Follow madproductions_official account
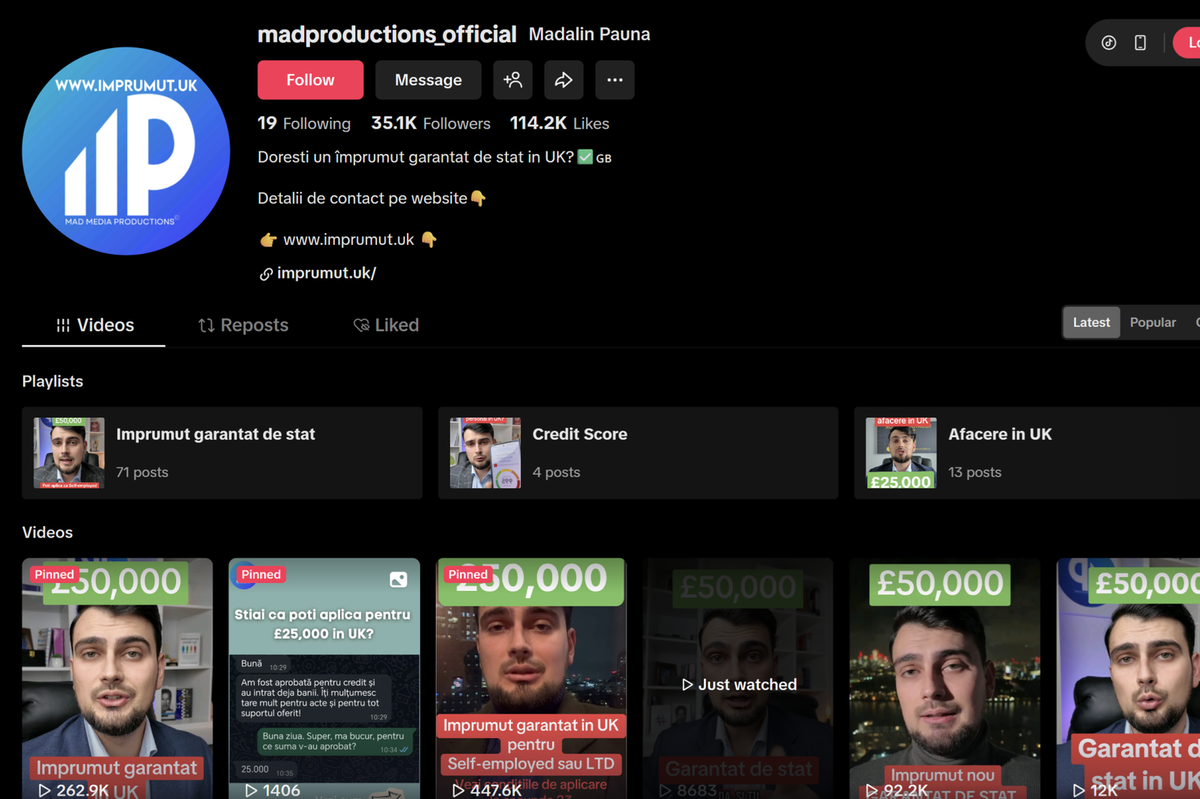Screen dimensions: 1200x799 [310, 80]
